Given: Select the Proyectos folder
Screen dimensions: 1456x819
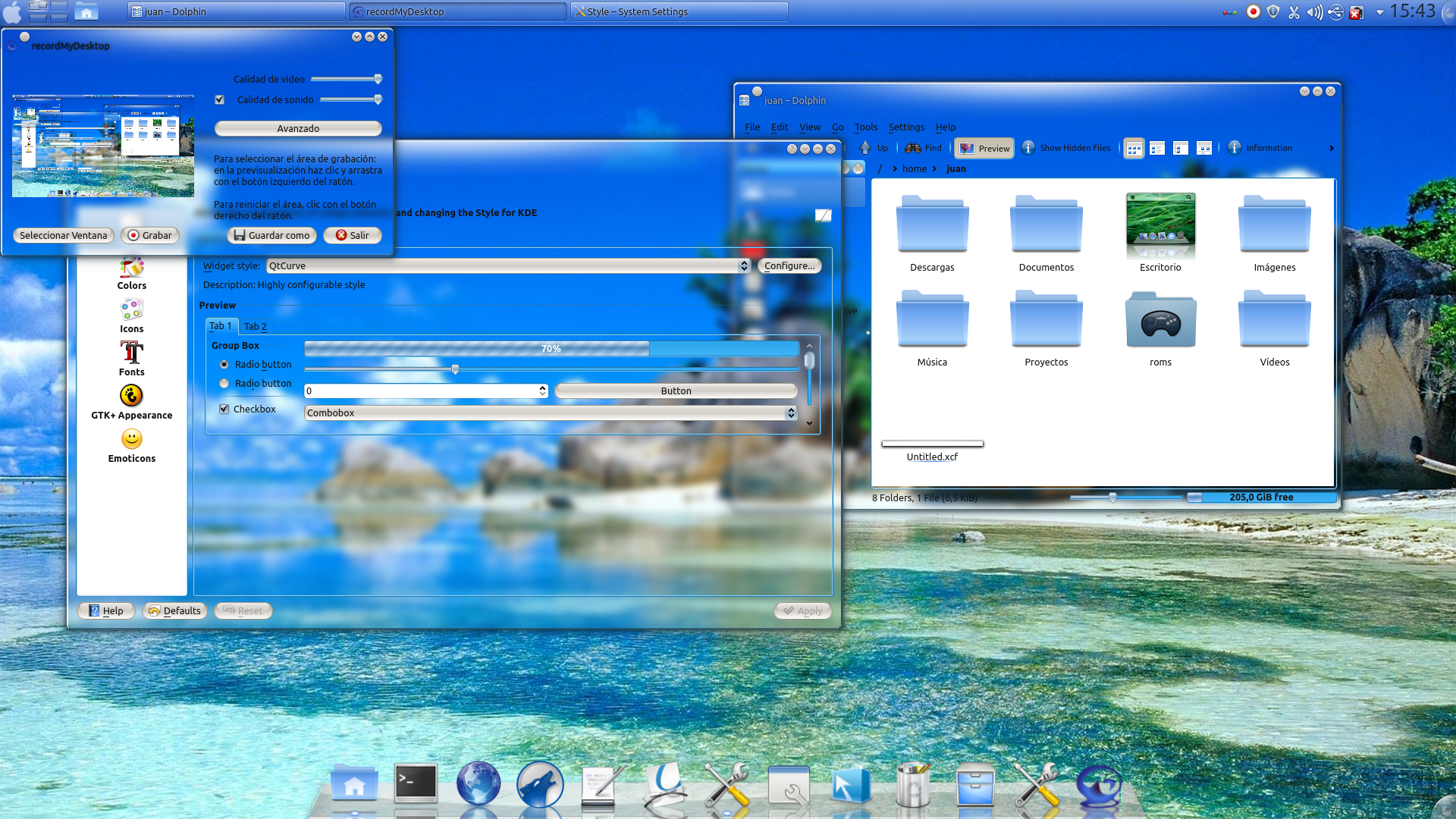Looking at the screenshot, I should tap(1046, 328).
